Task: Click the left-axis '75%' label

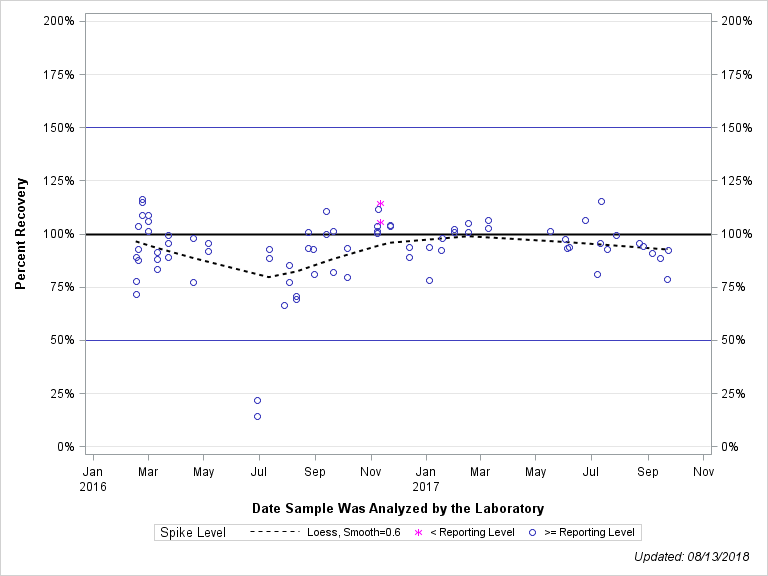Action: [x=62, y=287]
